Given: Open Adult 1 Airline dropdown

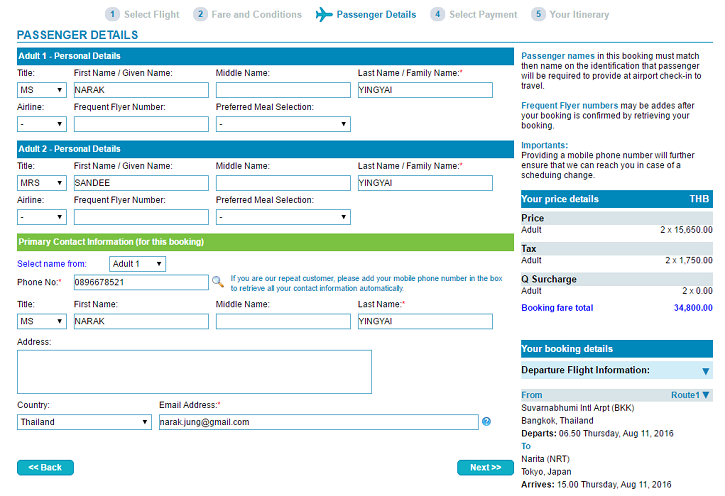Looking at the screenshot, I should (x=42, y=124).
